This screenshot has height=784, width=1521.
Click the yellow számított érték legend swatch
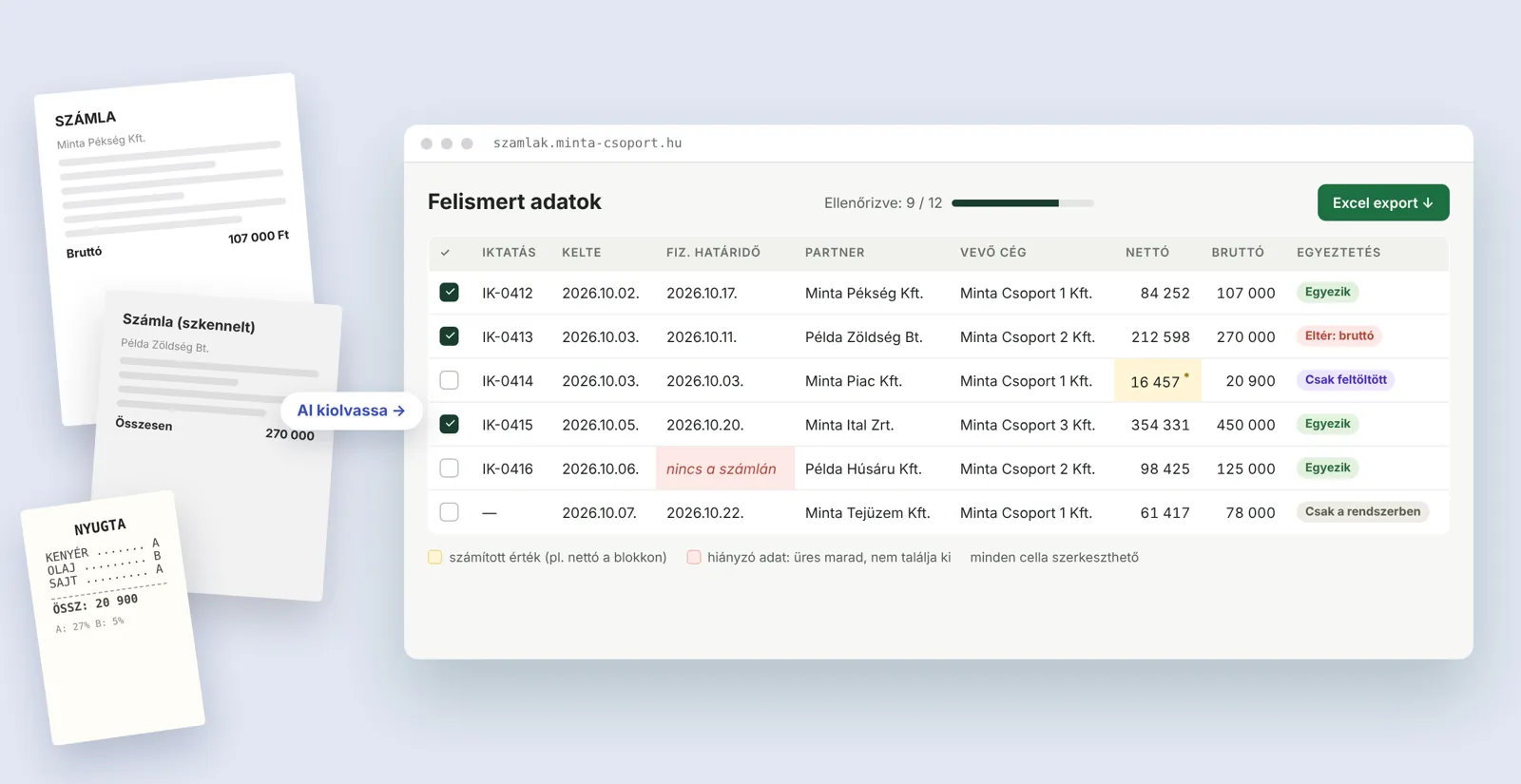point(434,557)
